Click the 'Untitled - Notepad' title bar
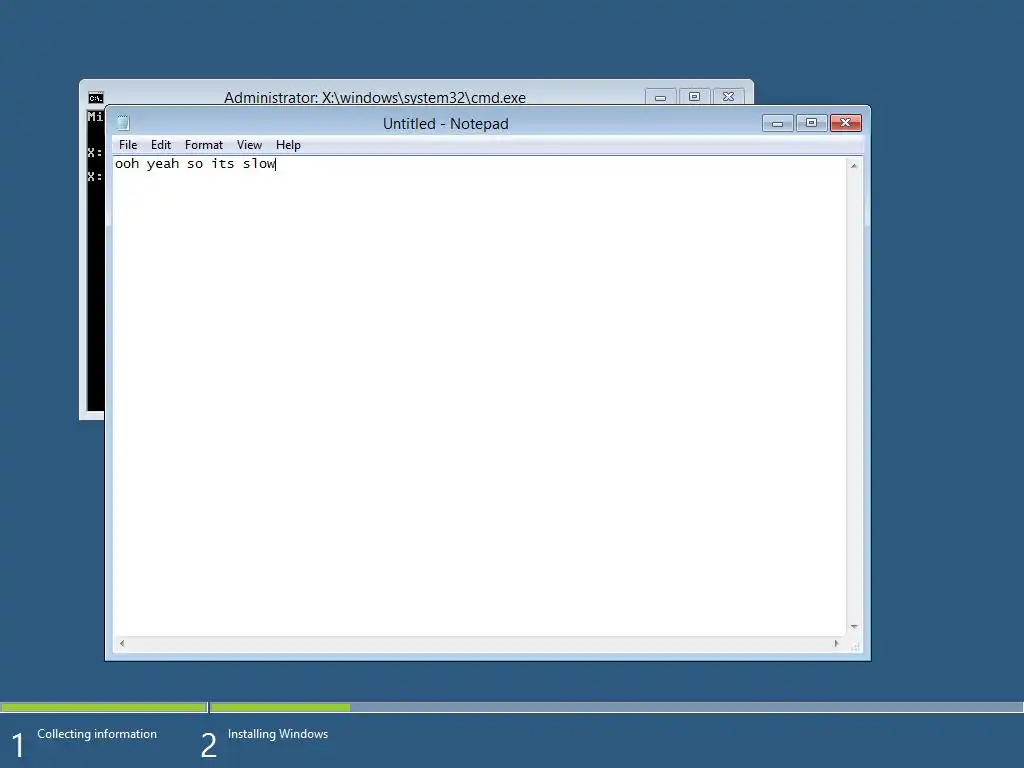Screen dimensions: 1024x768 [x=445, y=123]
